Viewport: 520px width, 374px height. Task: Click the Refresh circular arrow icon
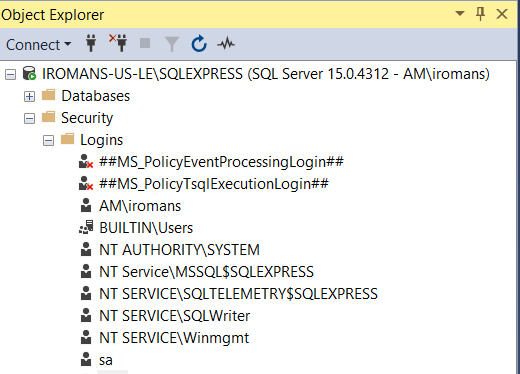[x=199, y=44]
